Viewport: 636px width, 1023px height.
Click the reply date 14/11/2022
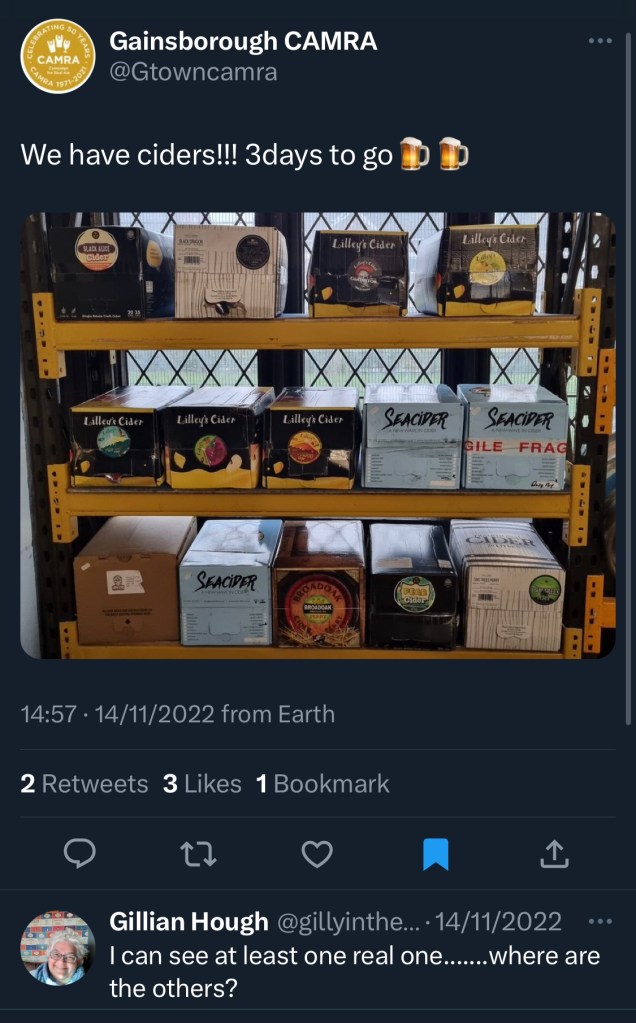tap(498, 921)
